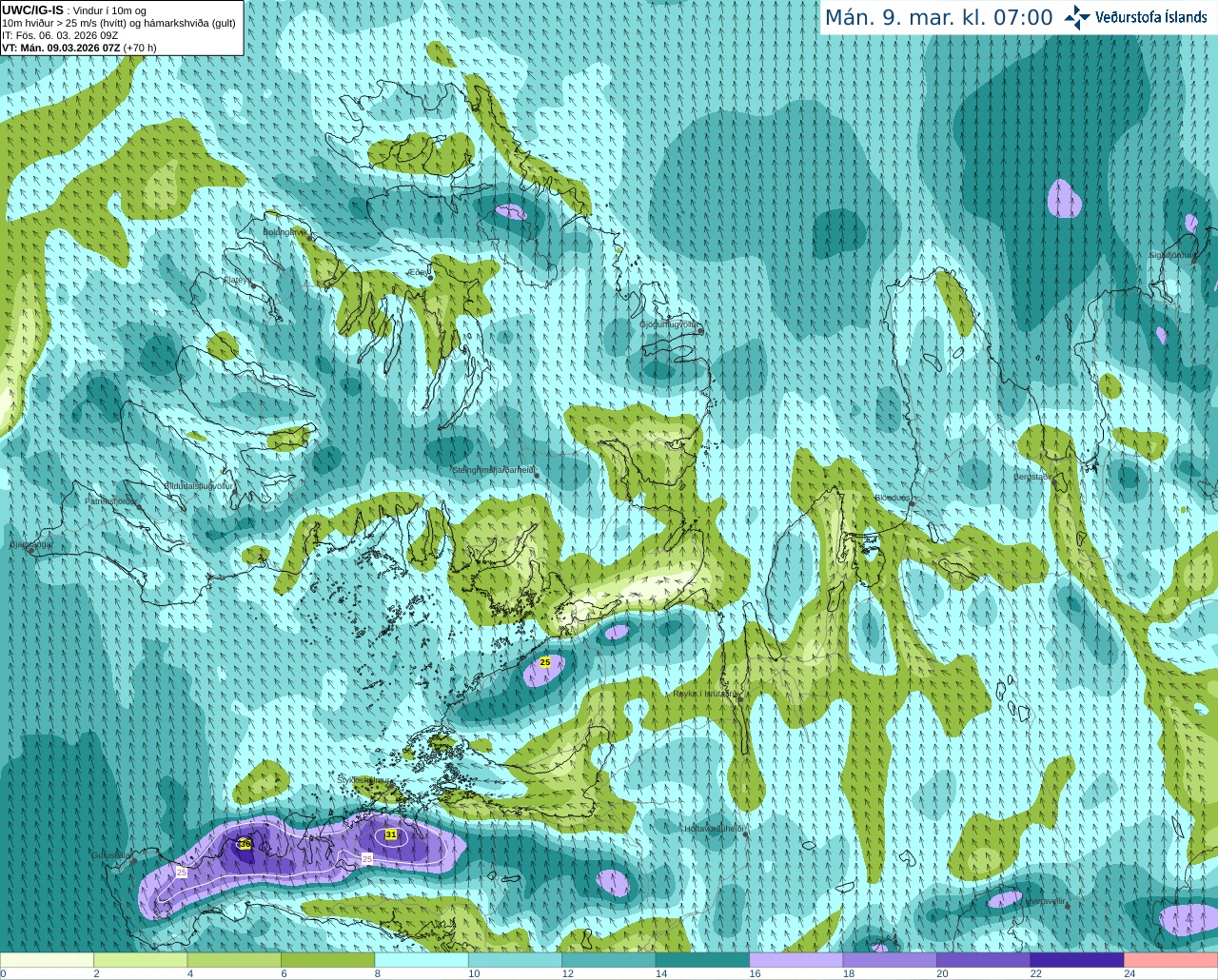Select the deep indigo 22–24 m/s swatch
The image size is (1218, 980).
[x=1077, y=960]
